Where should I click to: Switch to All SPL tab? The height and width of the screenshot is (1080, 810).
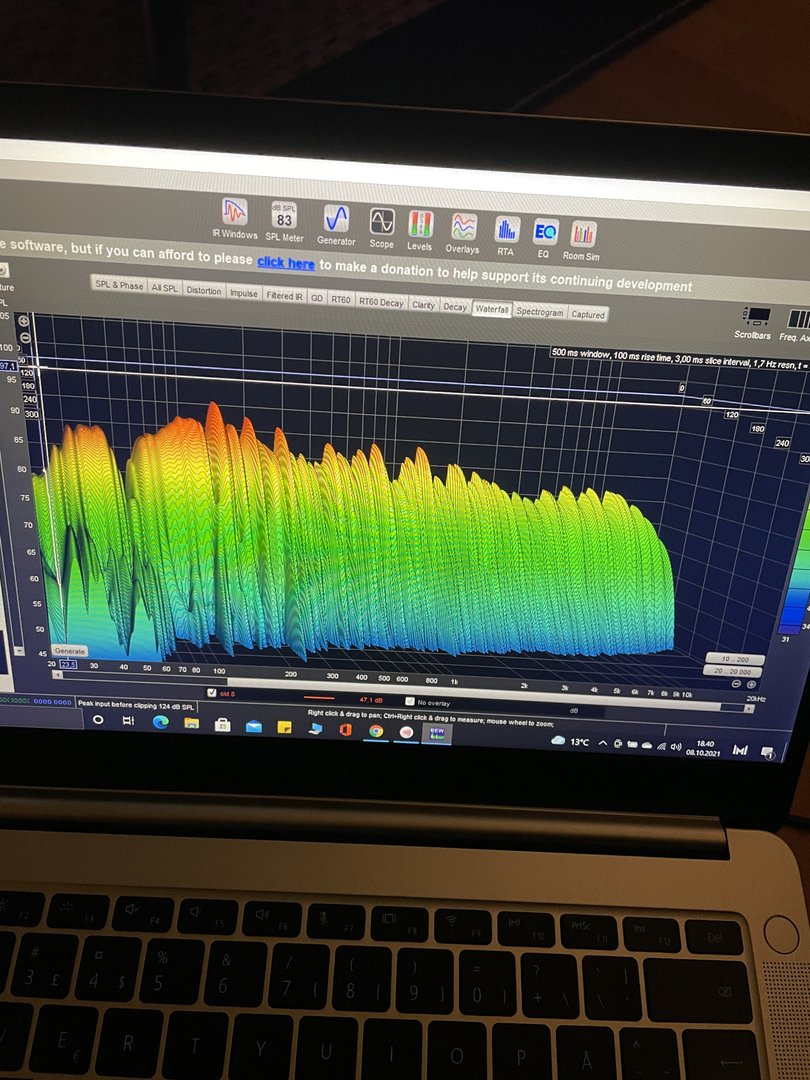165,288
